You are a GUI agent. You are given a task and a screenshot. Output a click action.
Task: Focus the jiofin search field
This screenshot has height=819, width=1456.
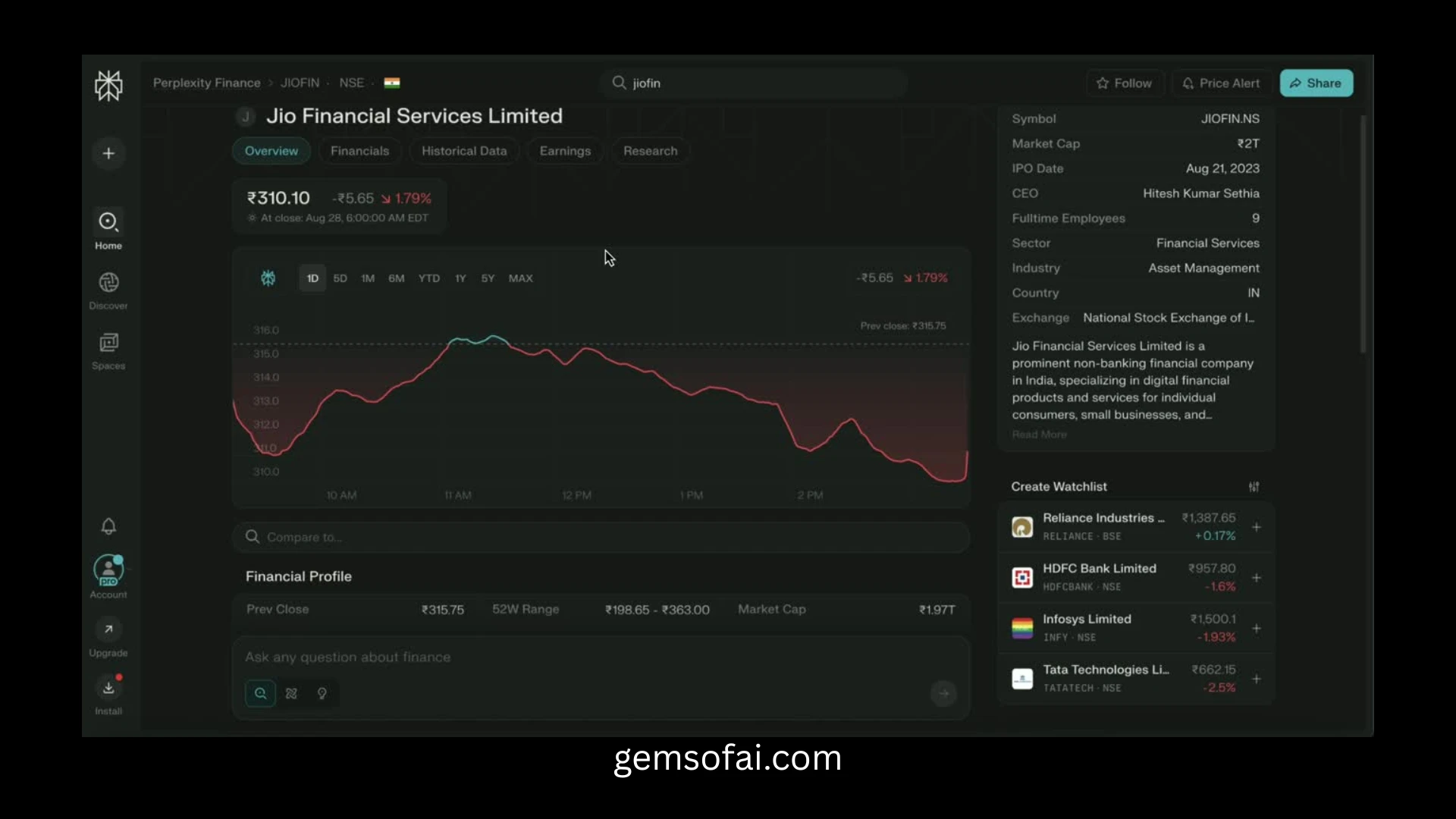point(755,83)
